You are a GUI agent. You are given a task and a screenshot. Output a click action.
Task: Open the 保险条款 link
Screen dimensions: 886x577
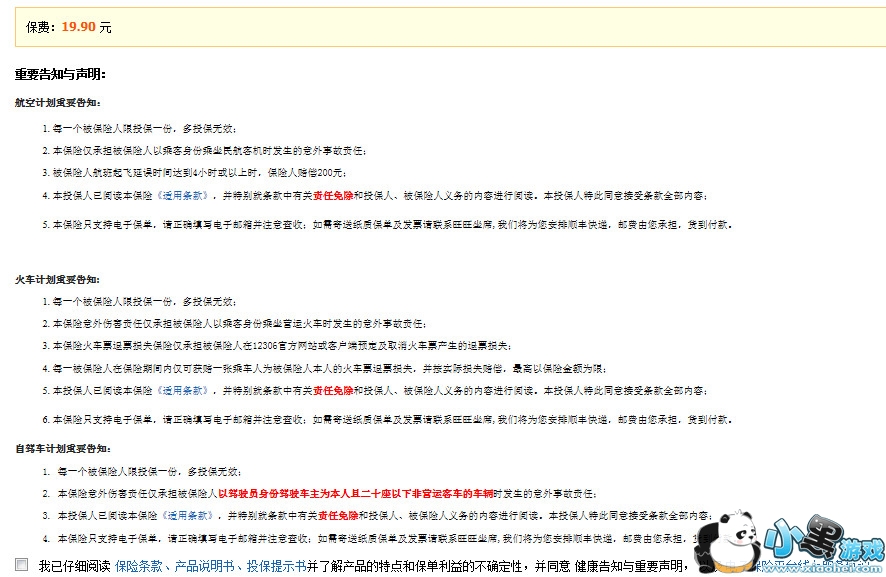(x=138, y=566)
